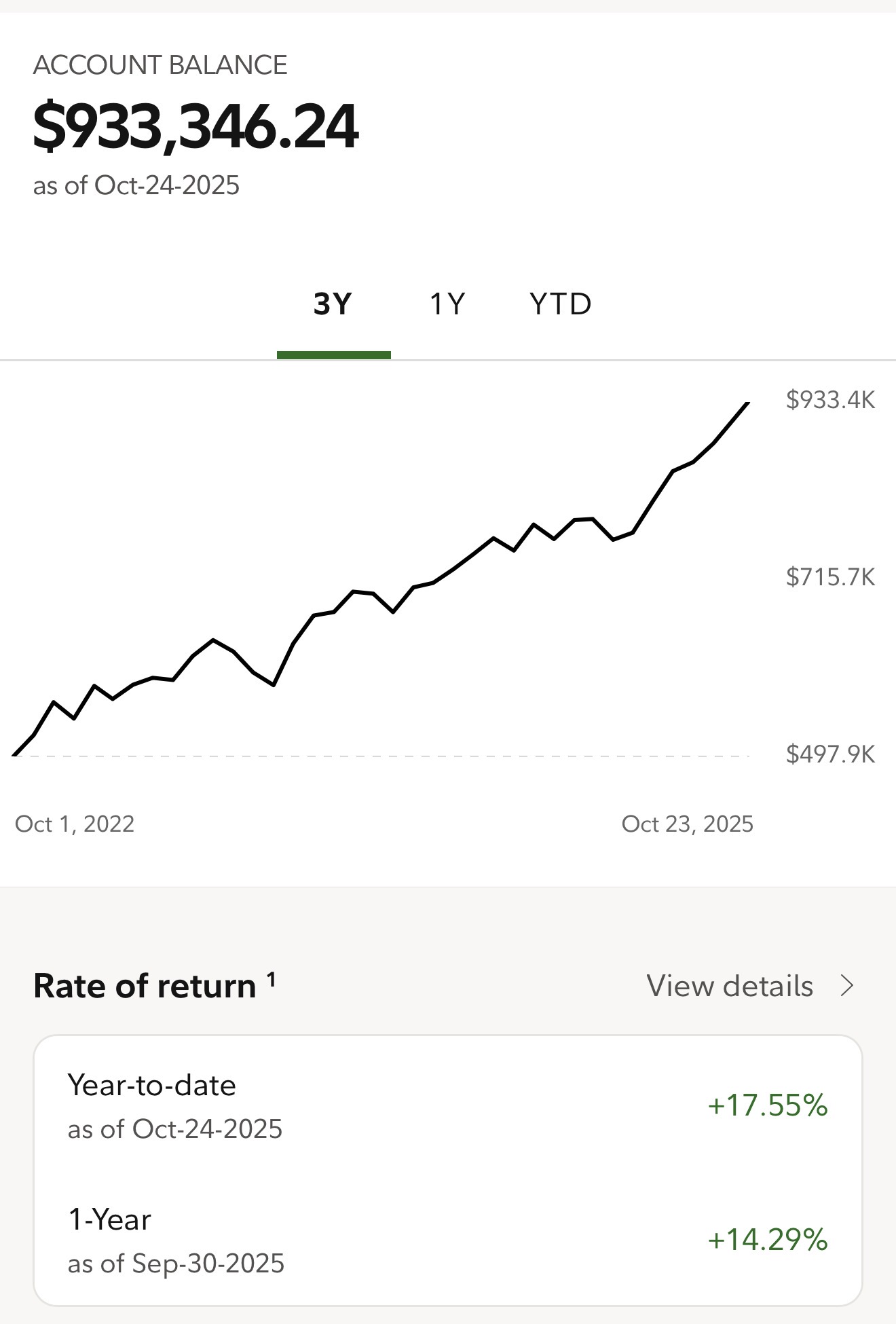Tap the chart line's peak endpoint
Image resolution: width=896 pixels, height=1324 pixels.
pyautogui.click(x=747, y=404)
